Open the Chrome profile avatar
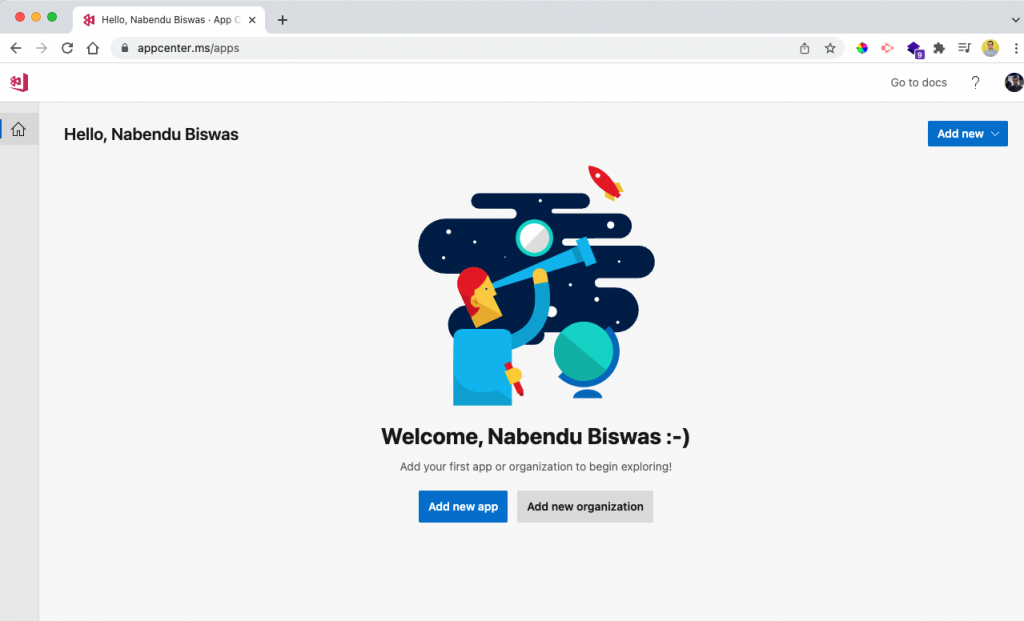This screenshot has height=621, width=1024. (x=990, y=48)
